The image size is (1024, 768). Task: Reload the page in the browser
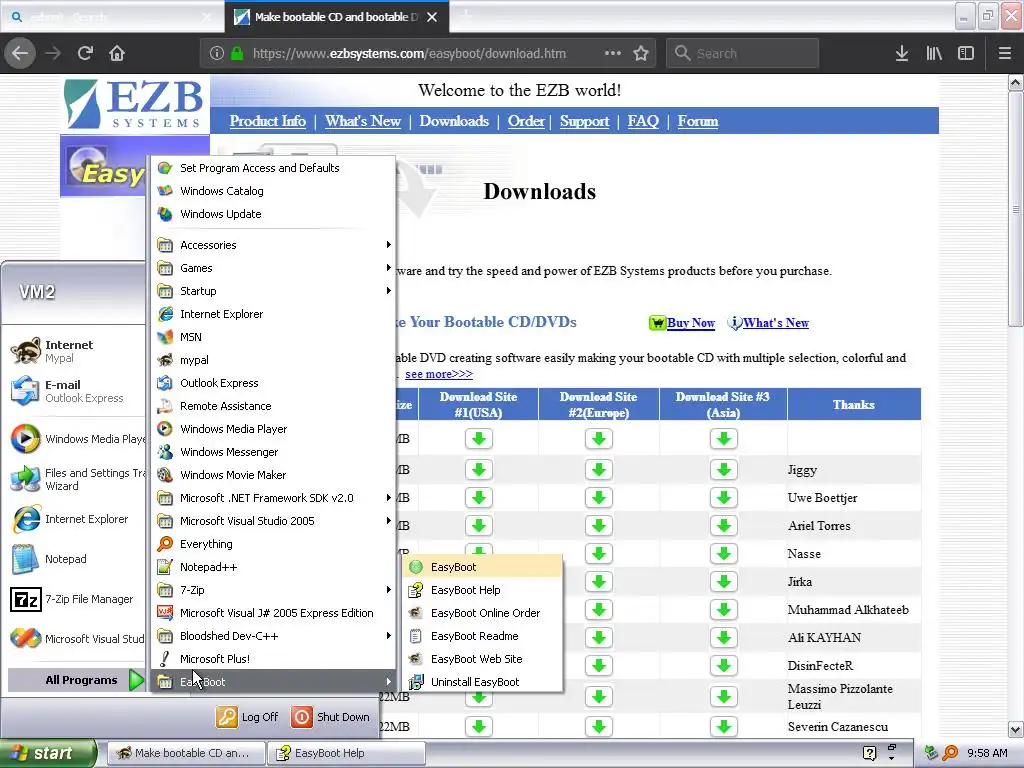point(86,53)
